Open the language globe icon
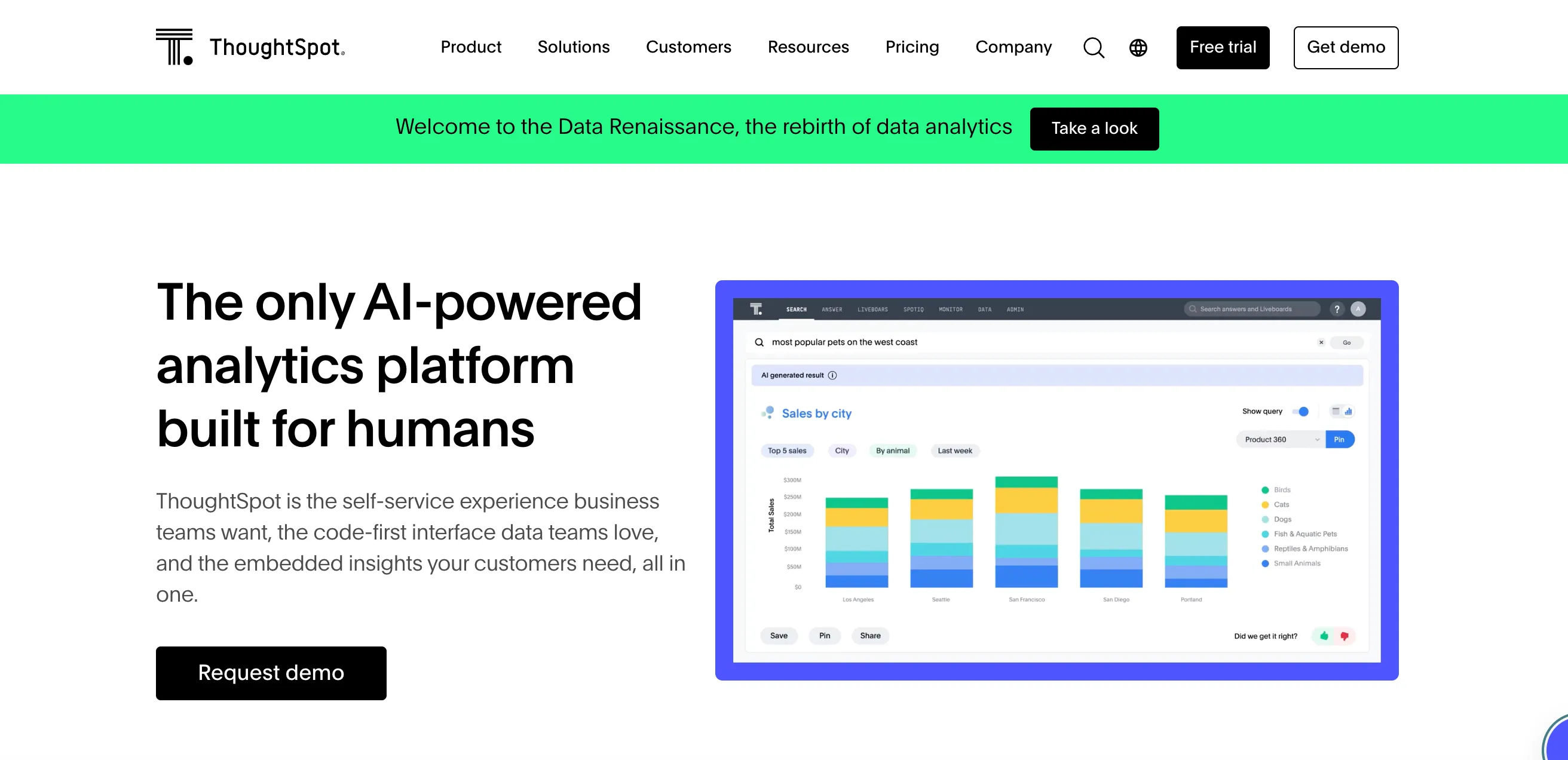 1138,47
